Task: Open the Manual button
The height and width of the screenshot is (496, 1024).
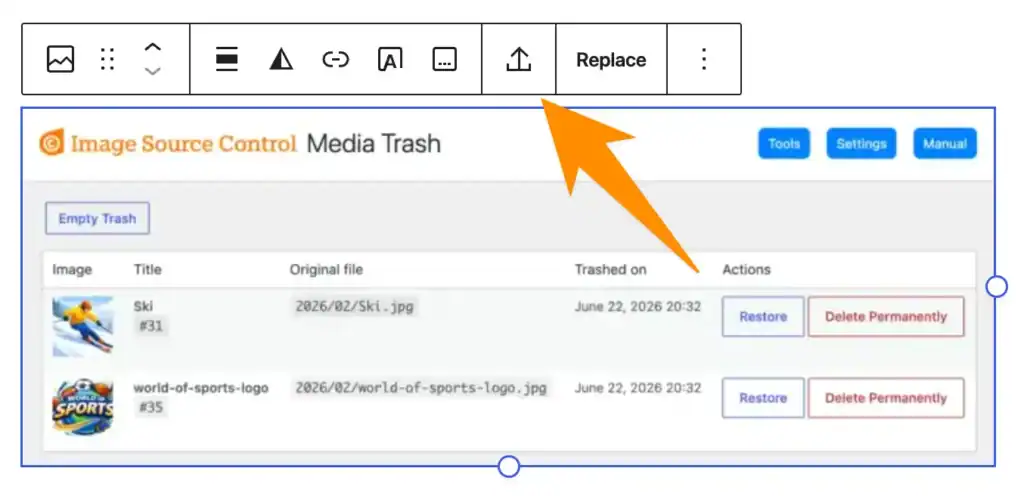Action: pos(945,144)
